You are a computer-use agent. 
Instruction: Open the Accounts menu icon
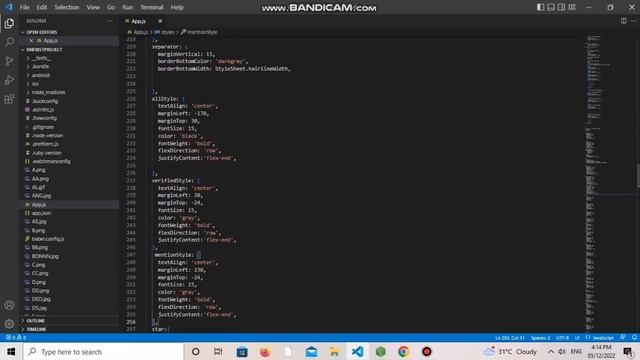point(9,305)
